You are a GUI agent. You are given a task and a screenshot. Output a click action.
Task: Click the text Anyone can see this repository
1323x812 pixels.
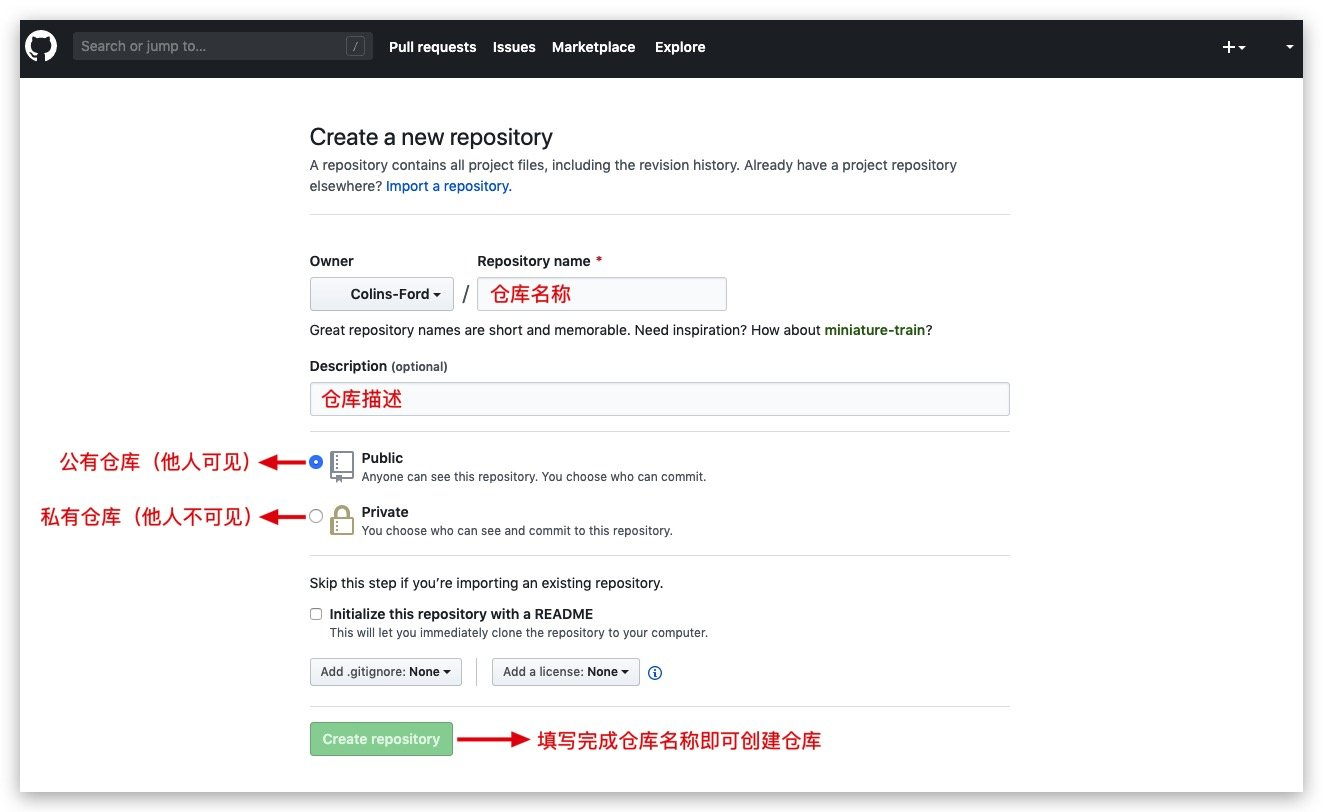coord(534,477)
